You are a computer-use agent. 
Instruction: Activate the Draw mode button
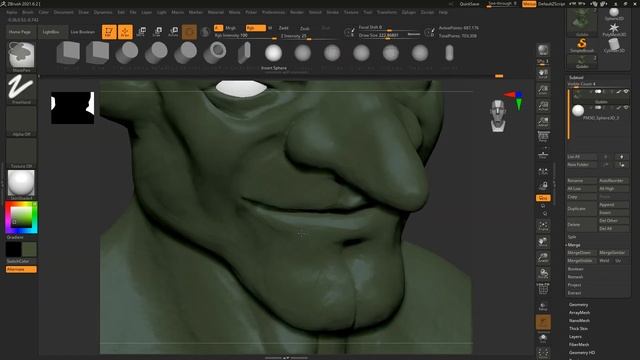tap(125, 32)
